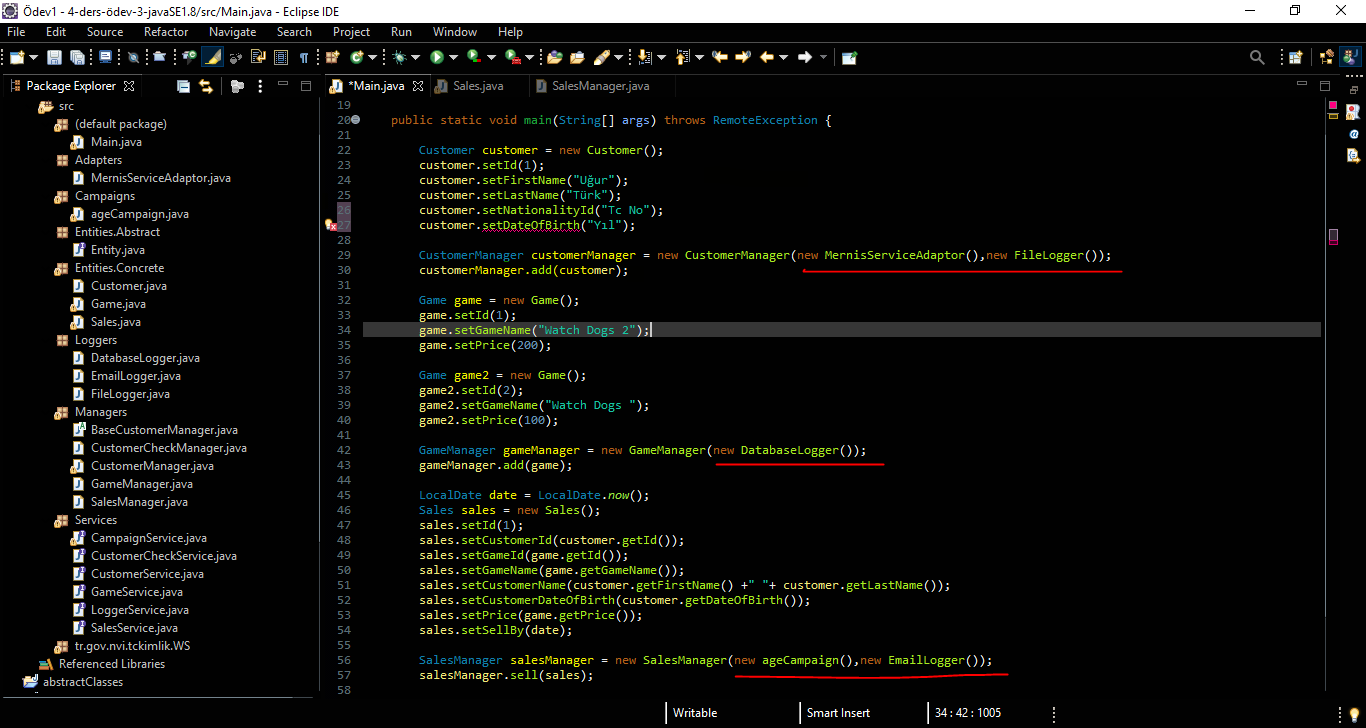Screen dimensions: 1366x728
Task: Open the Run button dropdown arrow
Action: 453,57
